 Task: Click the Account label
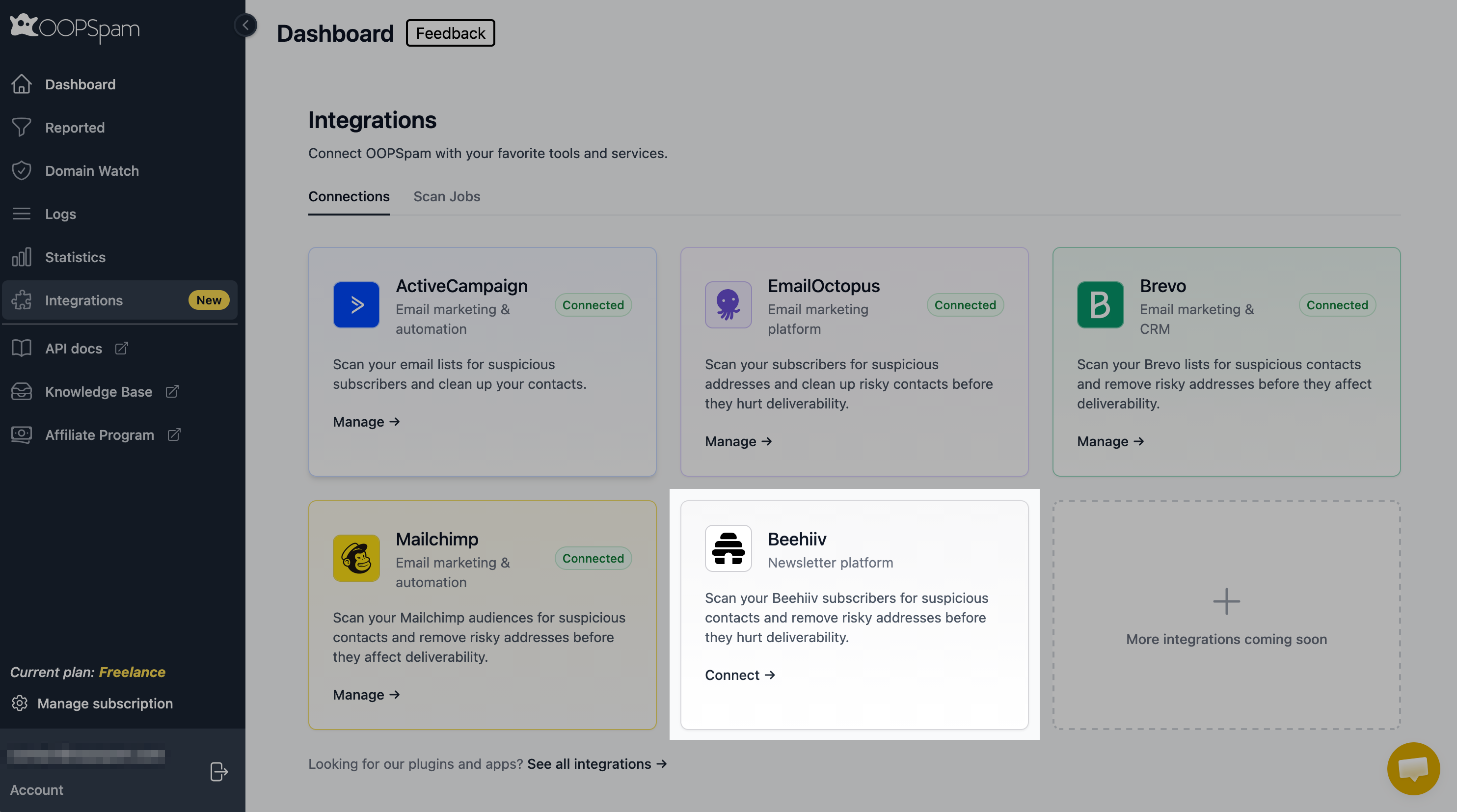pyautogui.click(x=36, y=789)
